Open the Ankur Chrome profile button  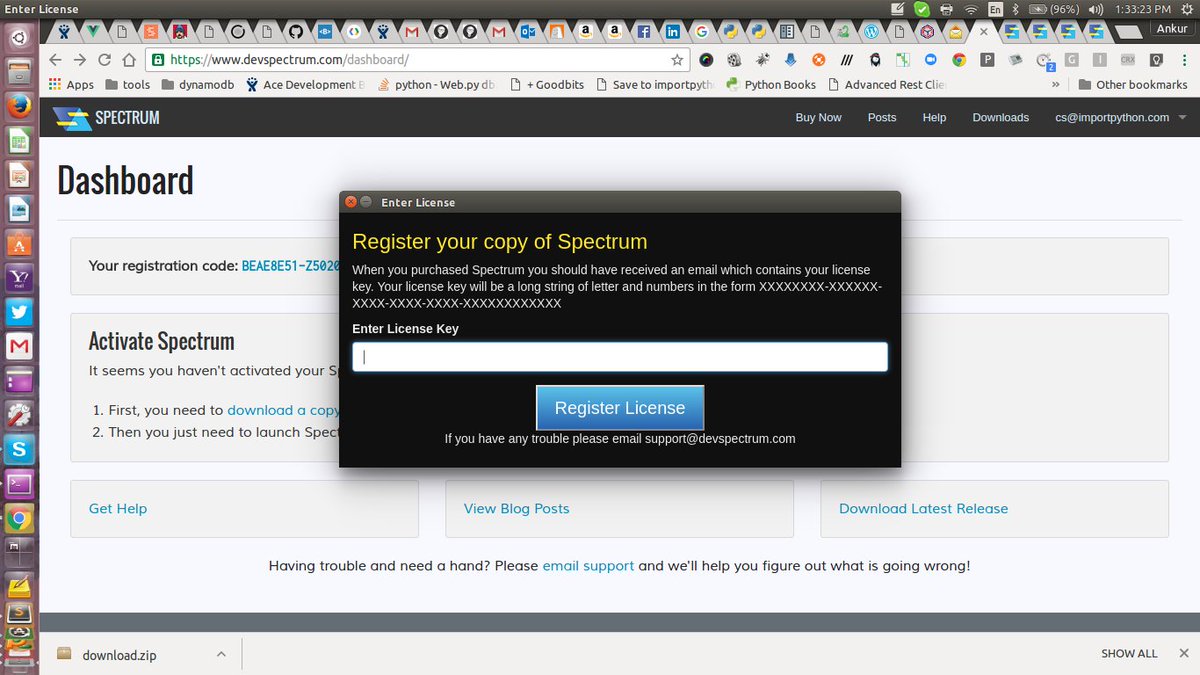coord(1172,29)
